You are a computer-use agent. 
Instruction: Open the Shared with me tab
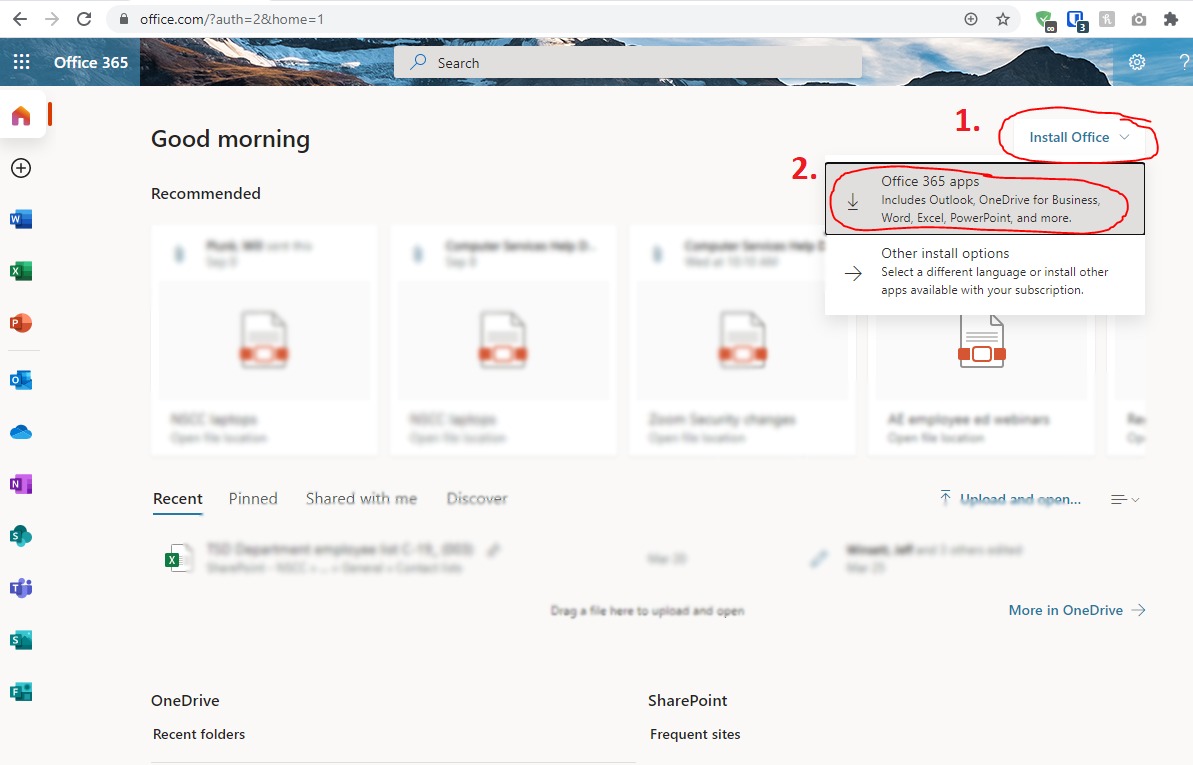click(x=361, y=499)
